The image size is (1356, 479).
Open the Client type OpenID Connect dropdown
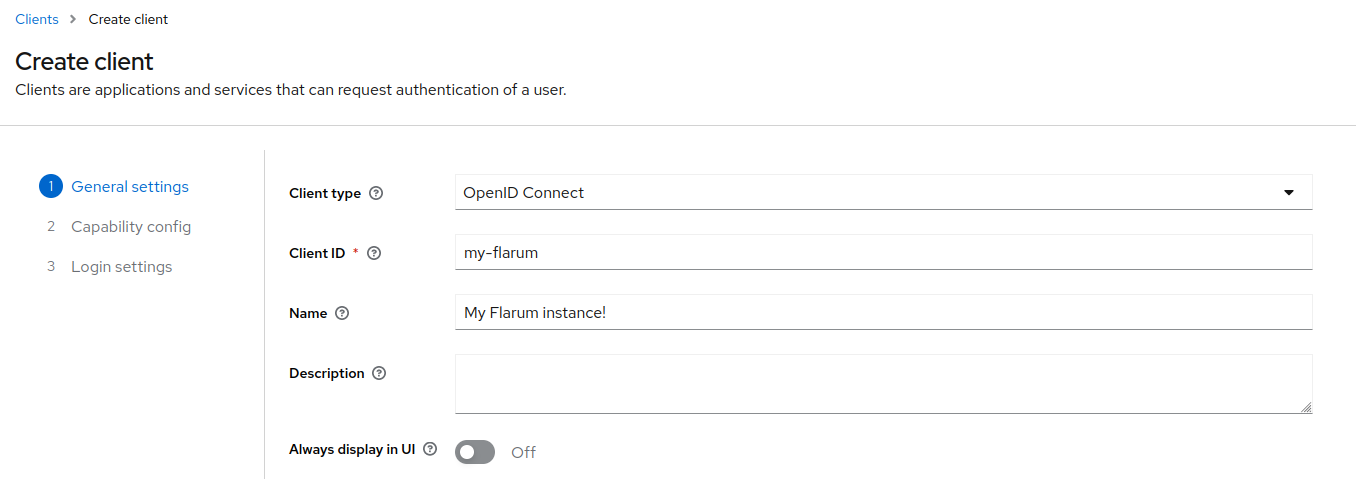[x=883, y=192]
